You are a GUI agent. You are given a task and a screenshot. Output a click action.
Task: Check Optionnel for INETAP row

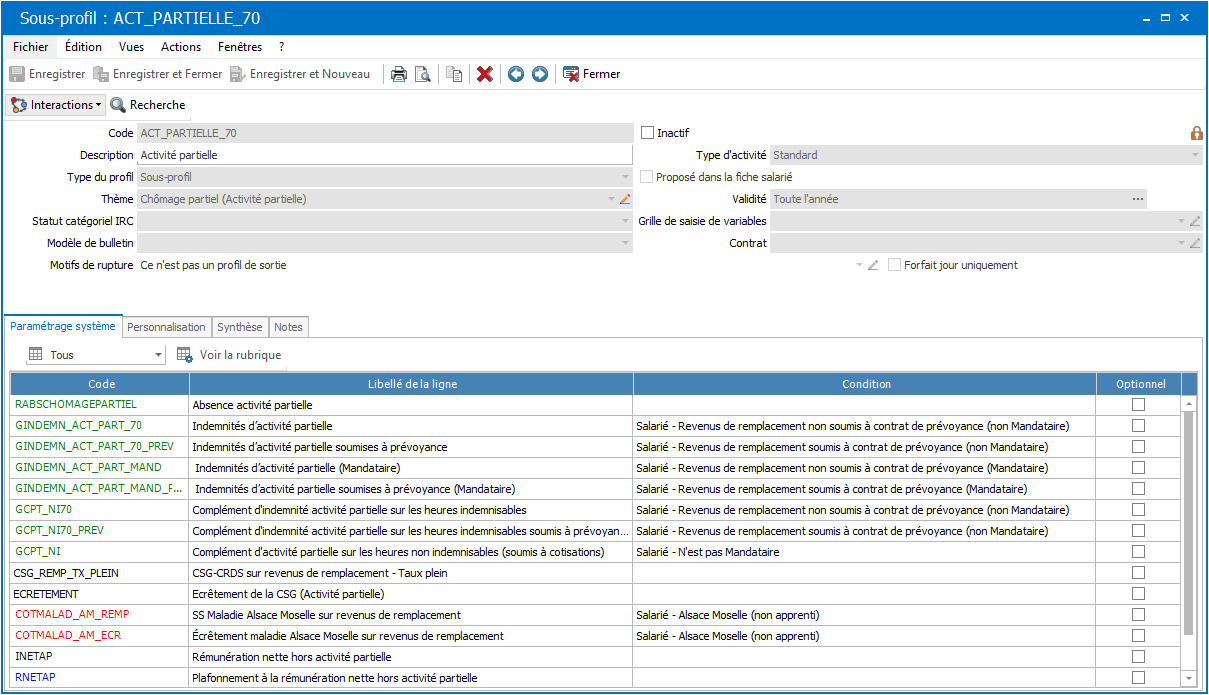point(1138,657)
